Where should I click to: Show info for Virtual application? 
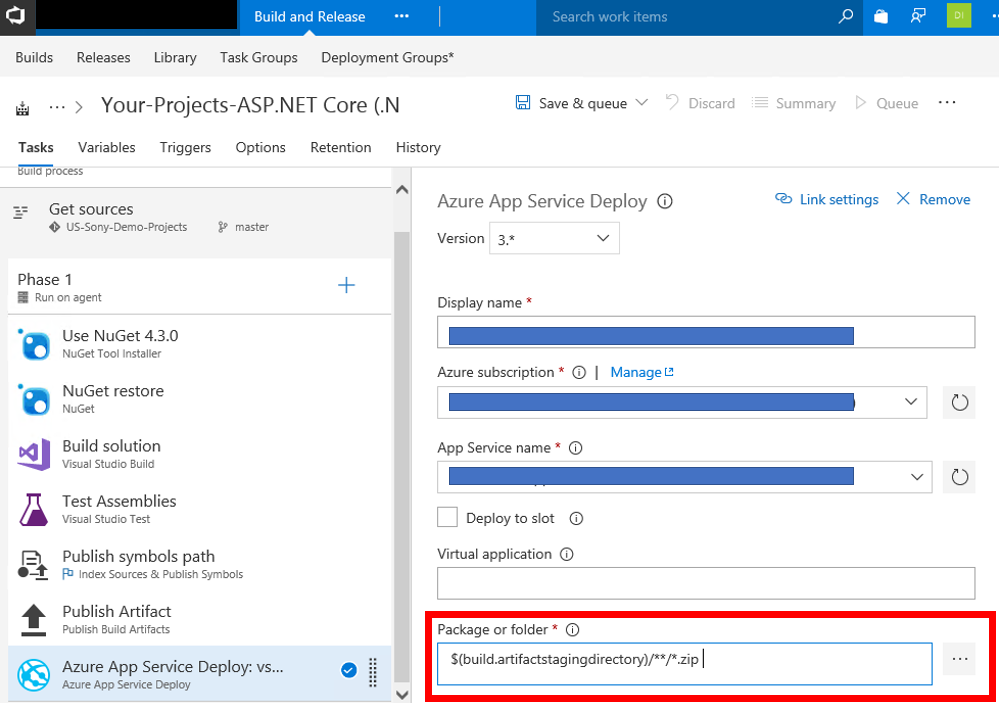566,554
